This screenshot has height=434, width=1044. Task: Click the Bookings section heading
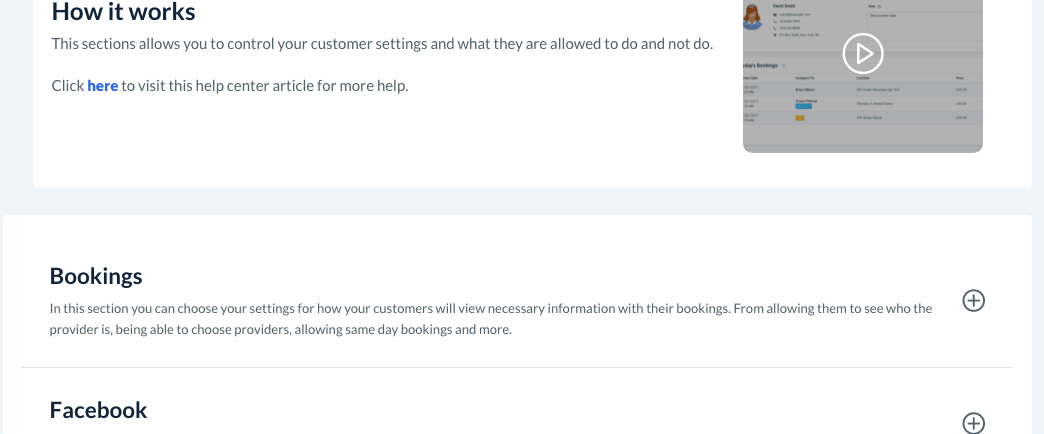coord(96,276)
